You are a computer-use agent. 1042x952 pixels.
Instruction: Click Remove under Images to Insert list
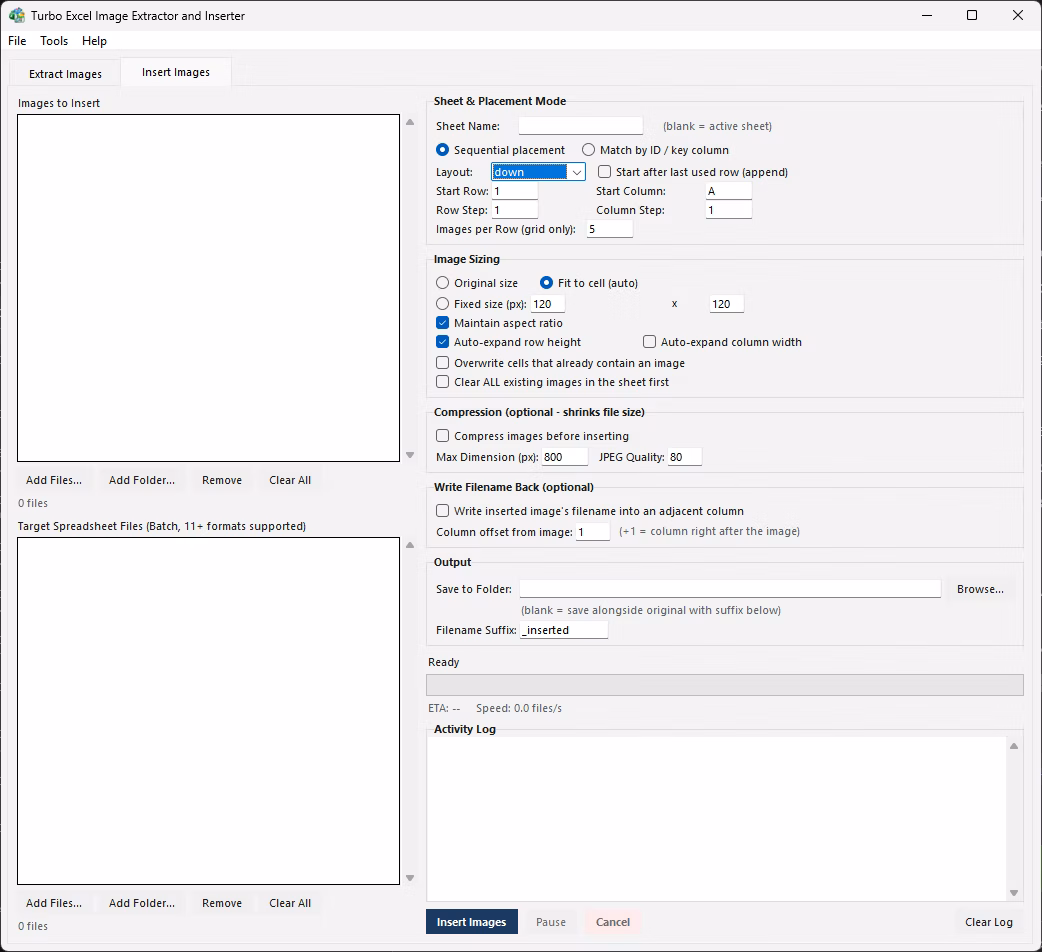click(222, 480)
